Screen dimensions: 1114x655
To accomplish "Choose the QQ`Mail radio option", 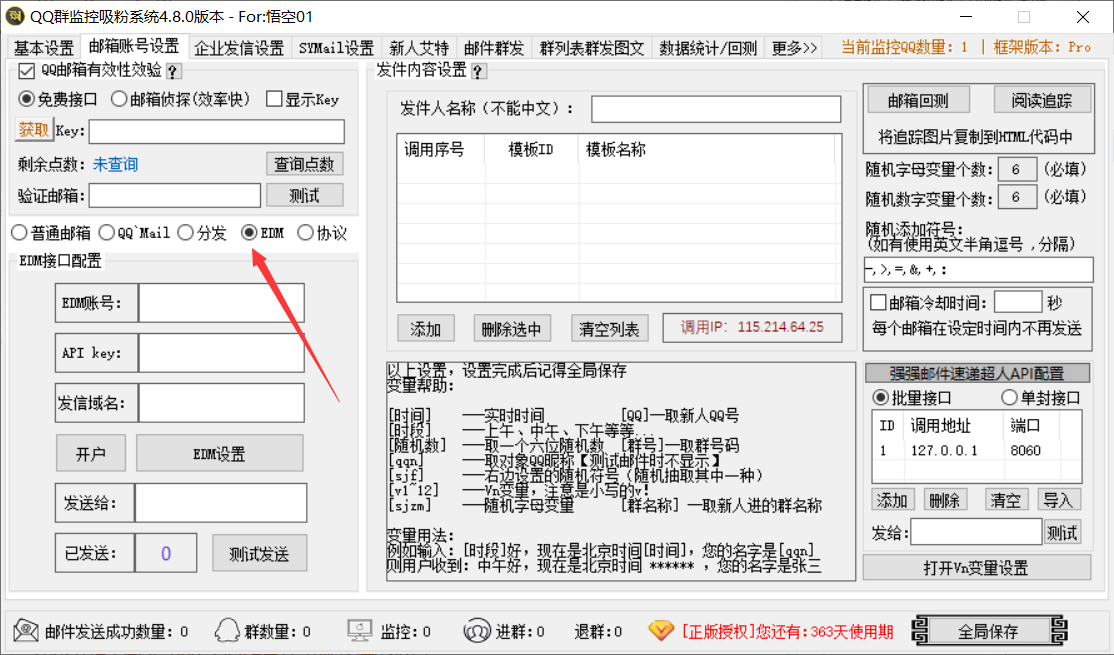I will coord(107,232).
